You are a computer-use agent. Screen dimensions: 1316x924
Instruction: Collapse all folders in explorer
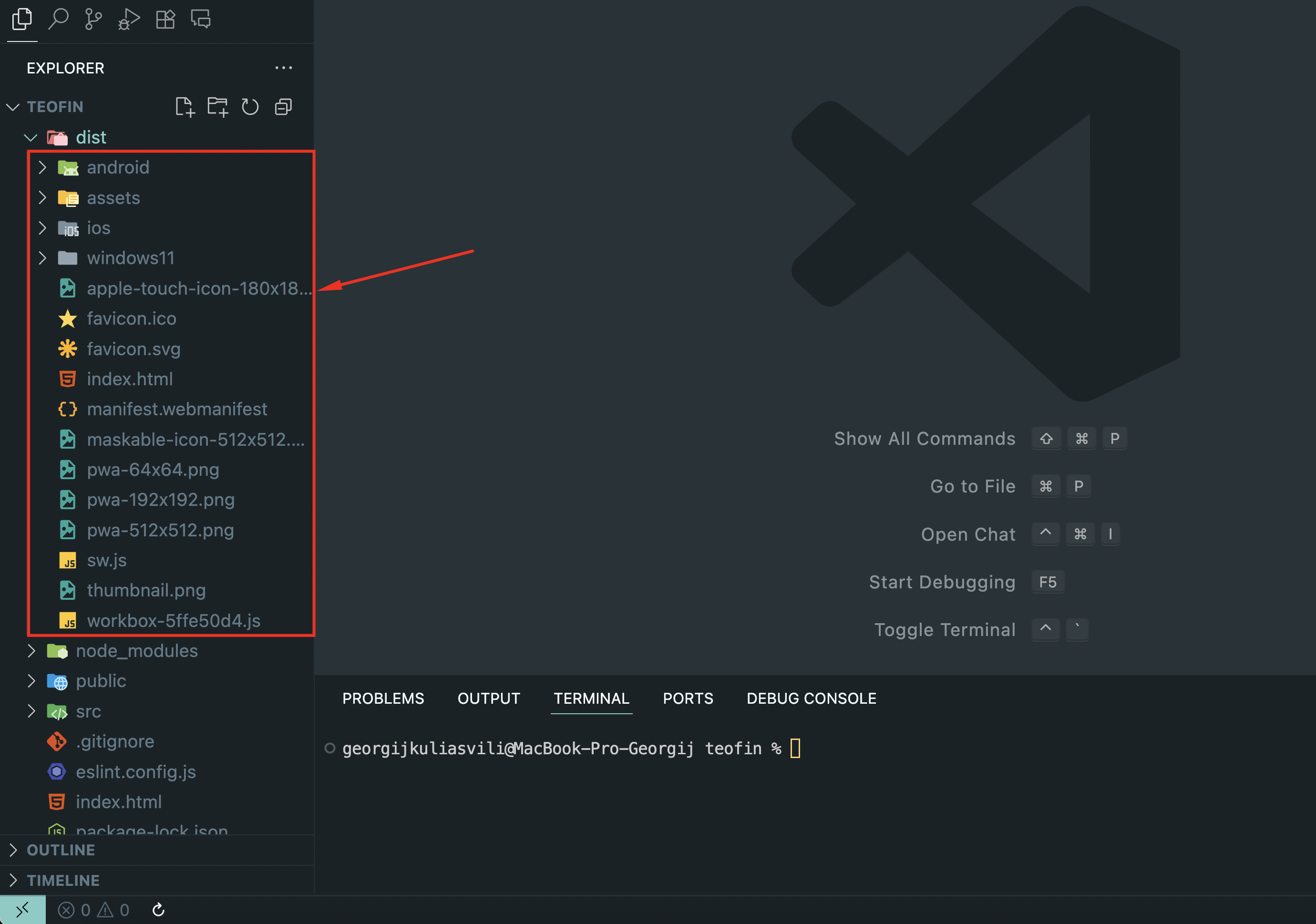(283, 107)
